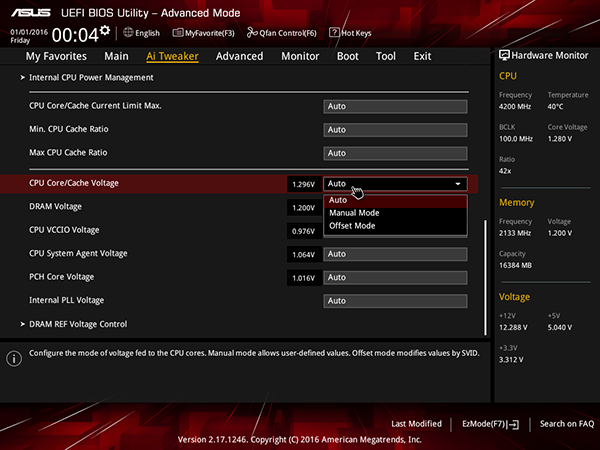Click the English language button
This screenshot has height=450, width=600.
pos(142,33)
